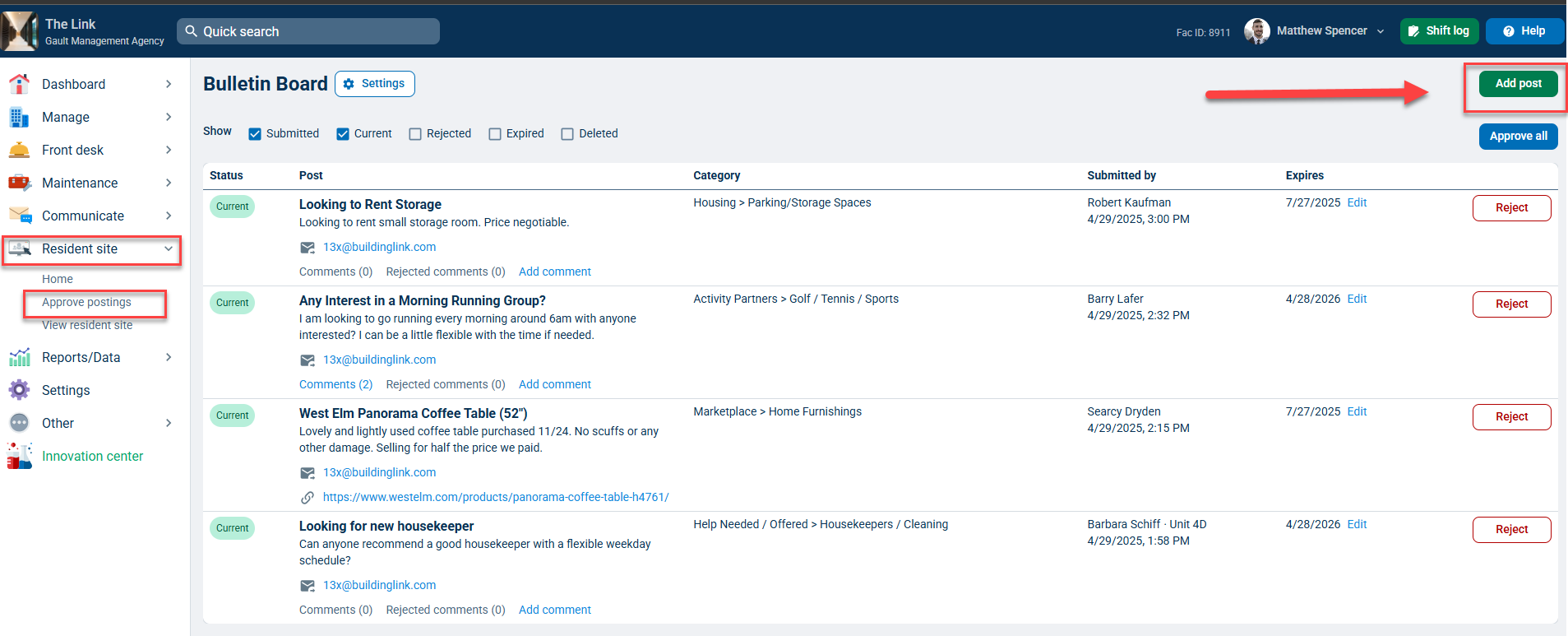Reject the West Elm Coffee Table post
Screen dimensions: 1568x636
[x=1511, y=417]
